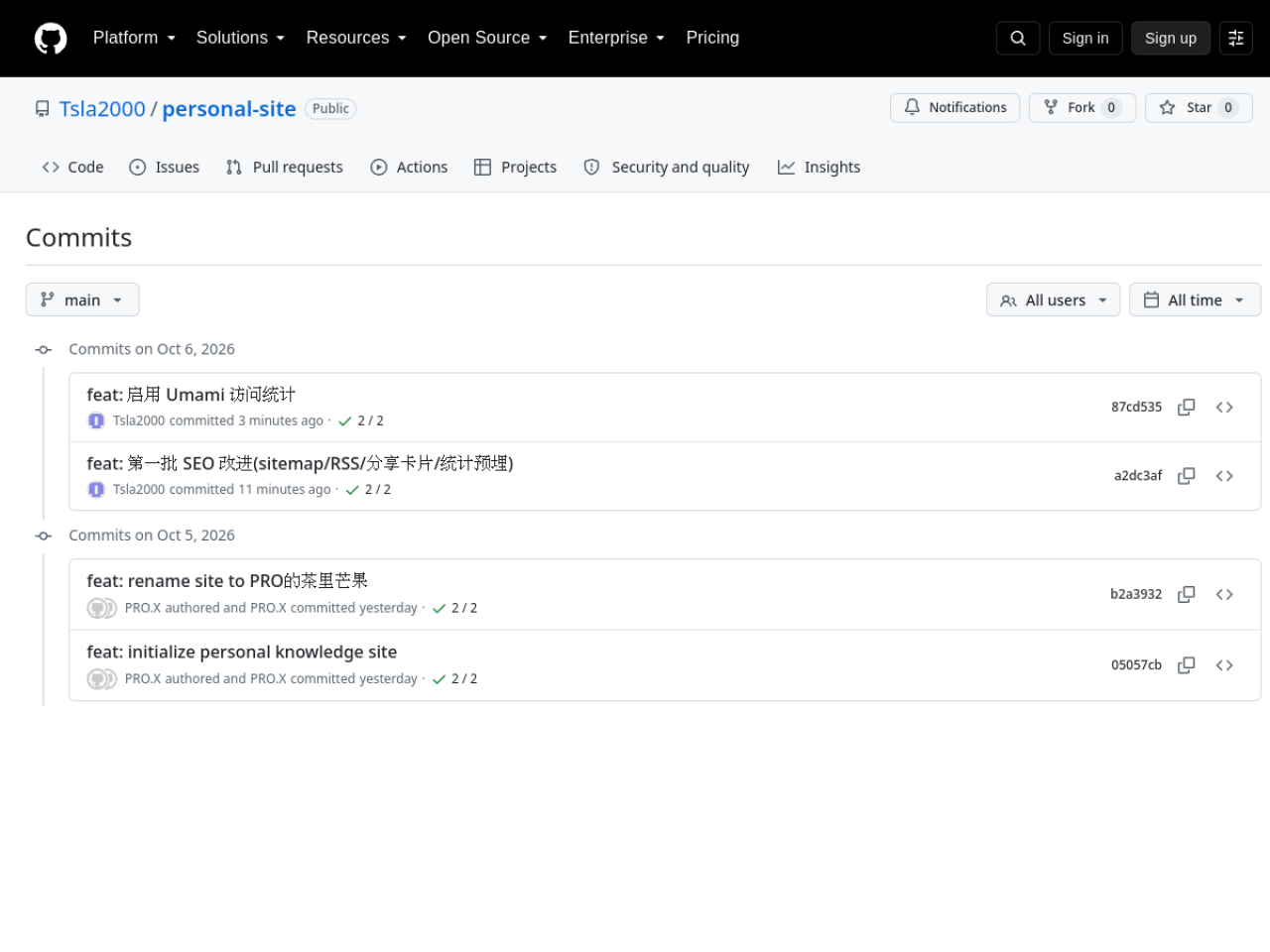1270x952 pixels.
Task: Copy full SHA for commit 87cd535
Action: click(x=1187, y=408)
